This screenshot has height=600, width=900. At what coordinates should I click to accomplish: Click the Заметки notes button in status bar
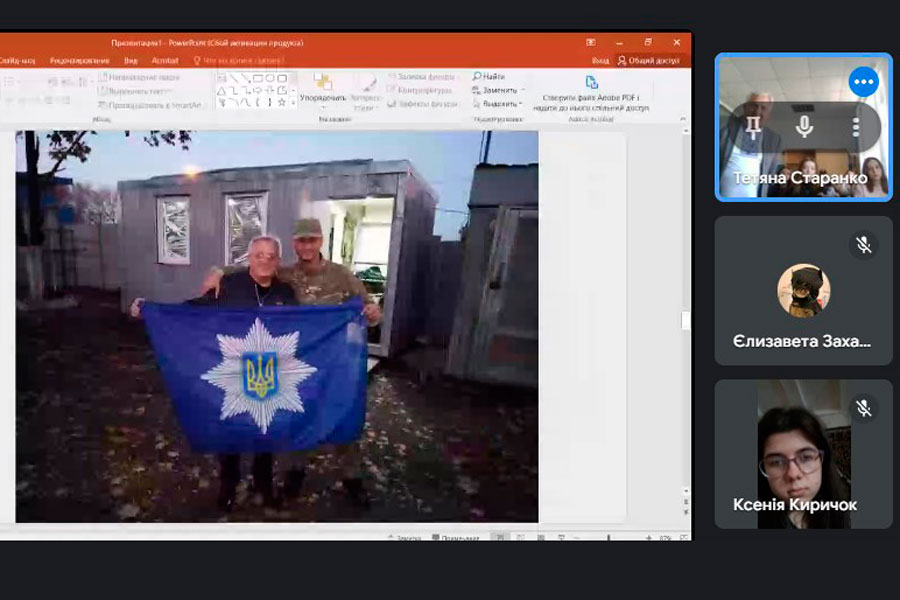(x=406, y=538)
